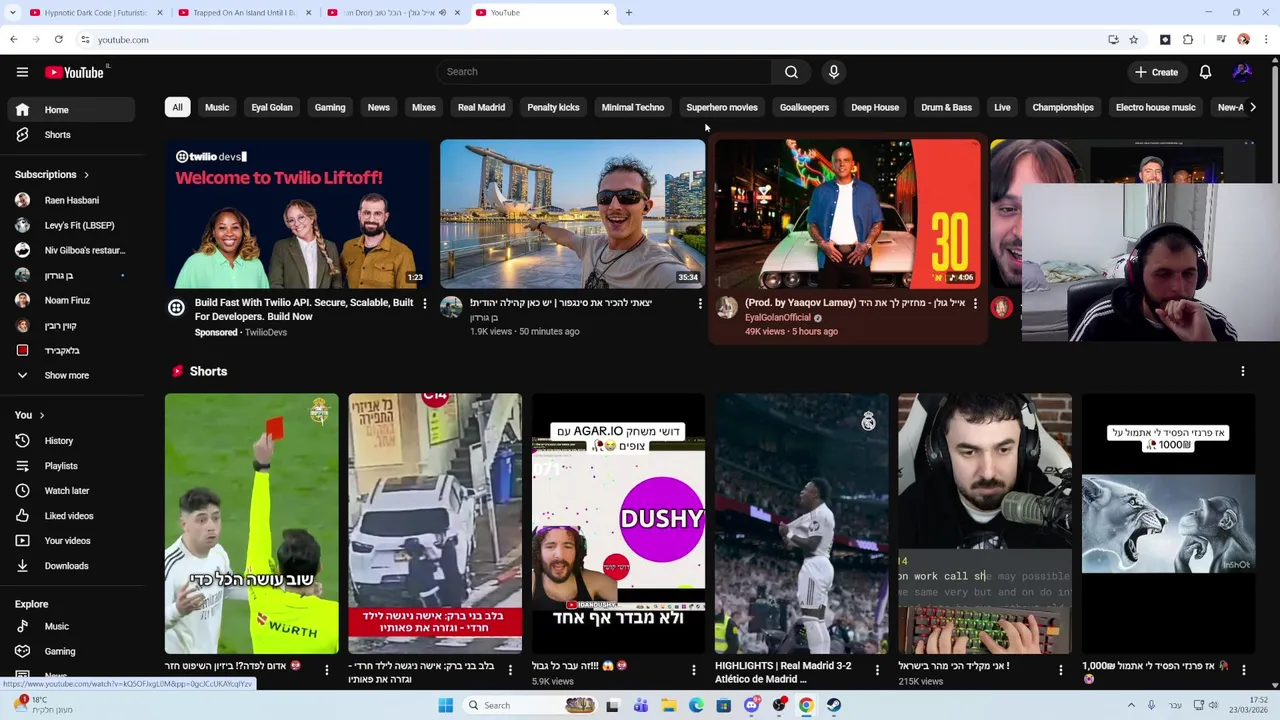Select the Deep House chip
1280x720 pixels.
point(875,107)
